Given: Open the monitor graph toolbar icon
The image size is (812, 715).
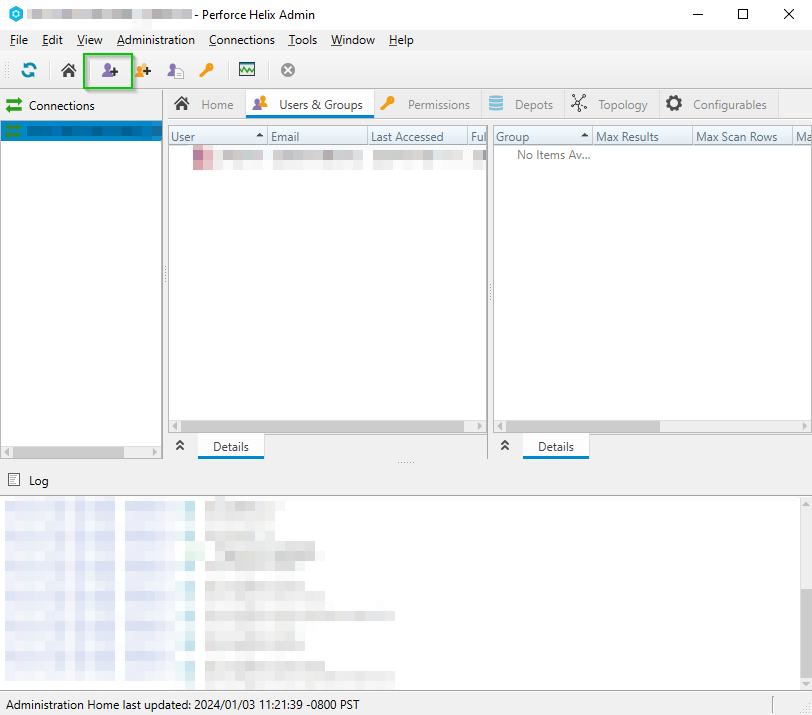Looking at the screenshot, I should [x=246, y=70].
